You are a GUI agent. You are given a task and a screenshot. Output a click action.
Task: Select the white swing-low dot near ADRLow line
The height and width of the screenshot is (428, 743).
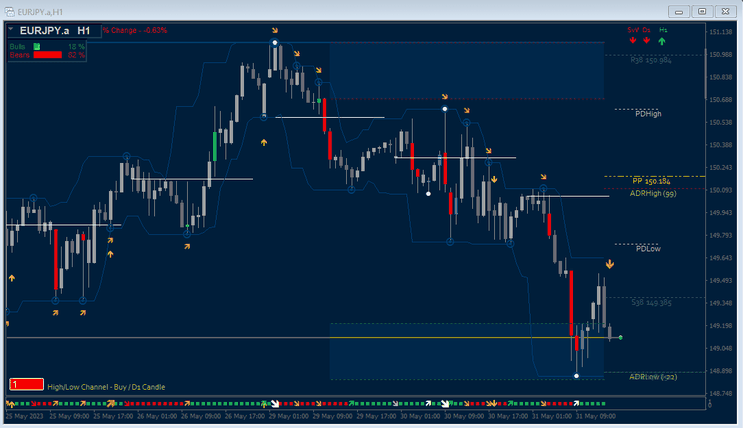tap(576, 376)
